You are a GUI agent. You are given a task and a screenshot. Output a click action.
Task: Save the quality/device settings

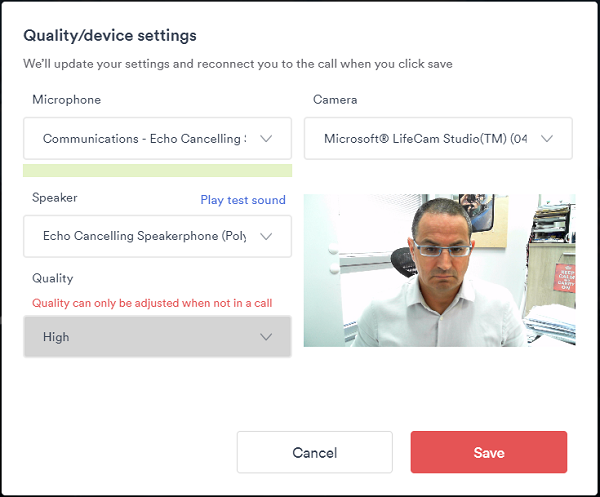[x=489, y=452]
